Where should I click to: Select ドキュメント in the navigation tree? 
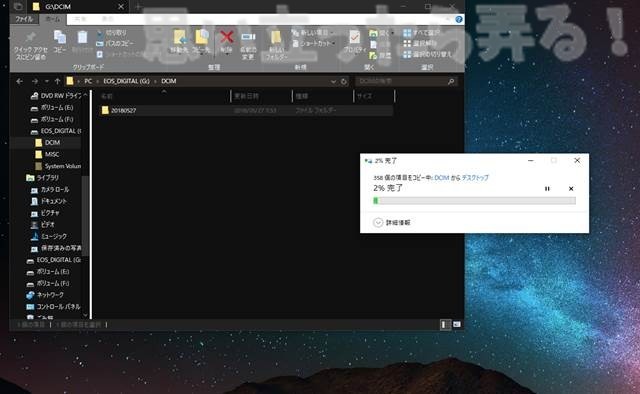(x=49, y=201)
